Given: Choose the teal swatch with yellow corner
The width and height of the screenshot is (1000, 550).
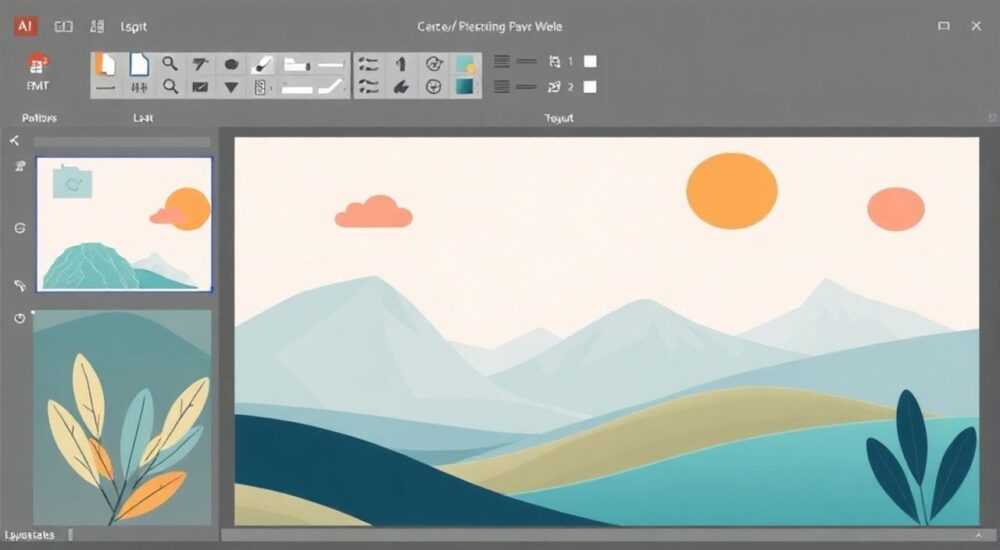Looking at the screenshot, I should (x=466, y=64).
